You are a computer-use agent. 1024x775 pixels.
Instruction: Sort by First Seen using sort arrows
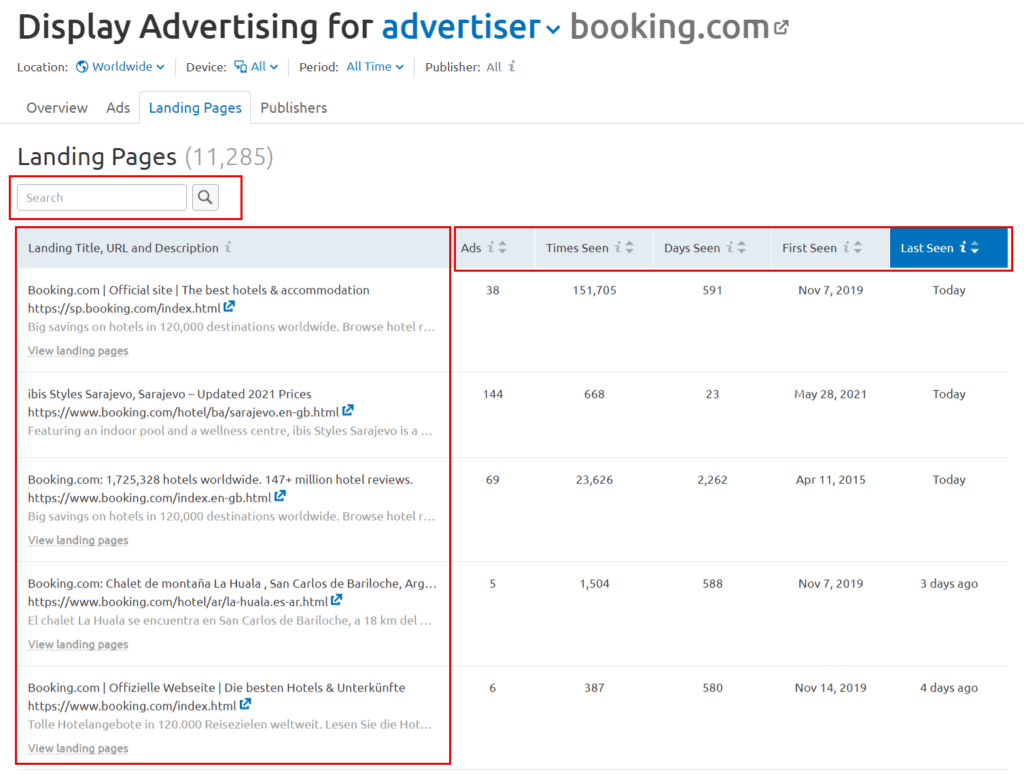pos(857,247)
